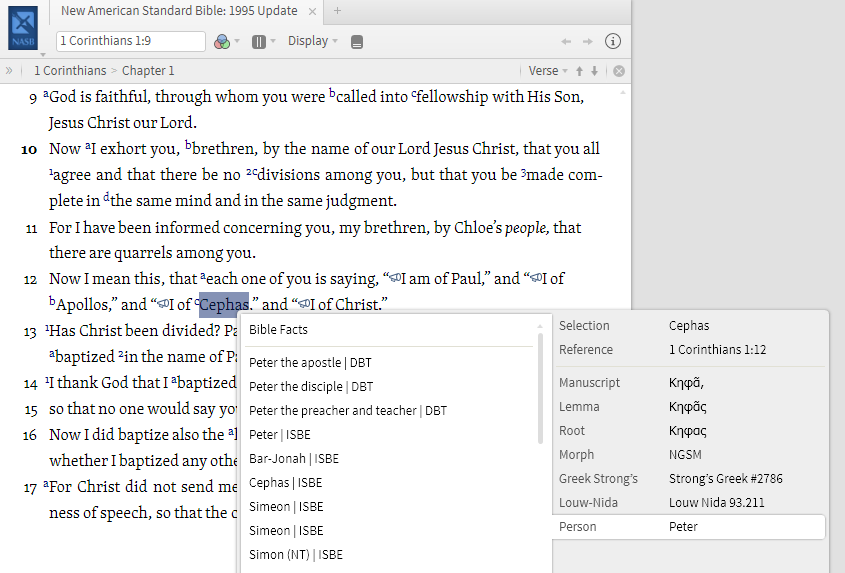845x573 pixels.
Task: Click footnote marker d before 'the same mind'
Action: (106, 197)
